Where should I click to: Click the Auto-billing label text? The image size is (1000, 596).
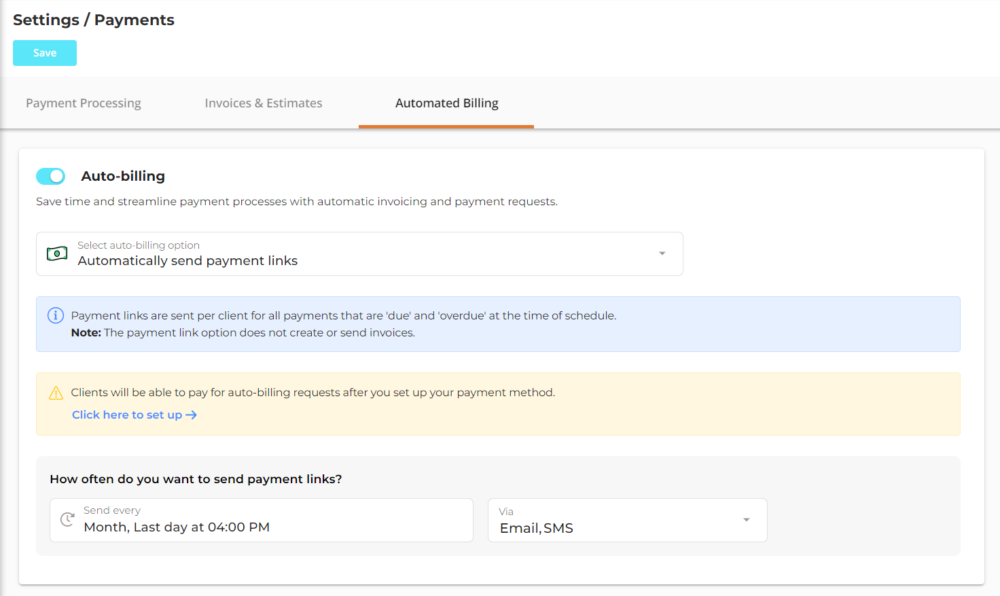coord(123,176)
